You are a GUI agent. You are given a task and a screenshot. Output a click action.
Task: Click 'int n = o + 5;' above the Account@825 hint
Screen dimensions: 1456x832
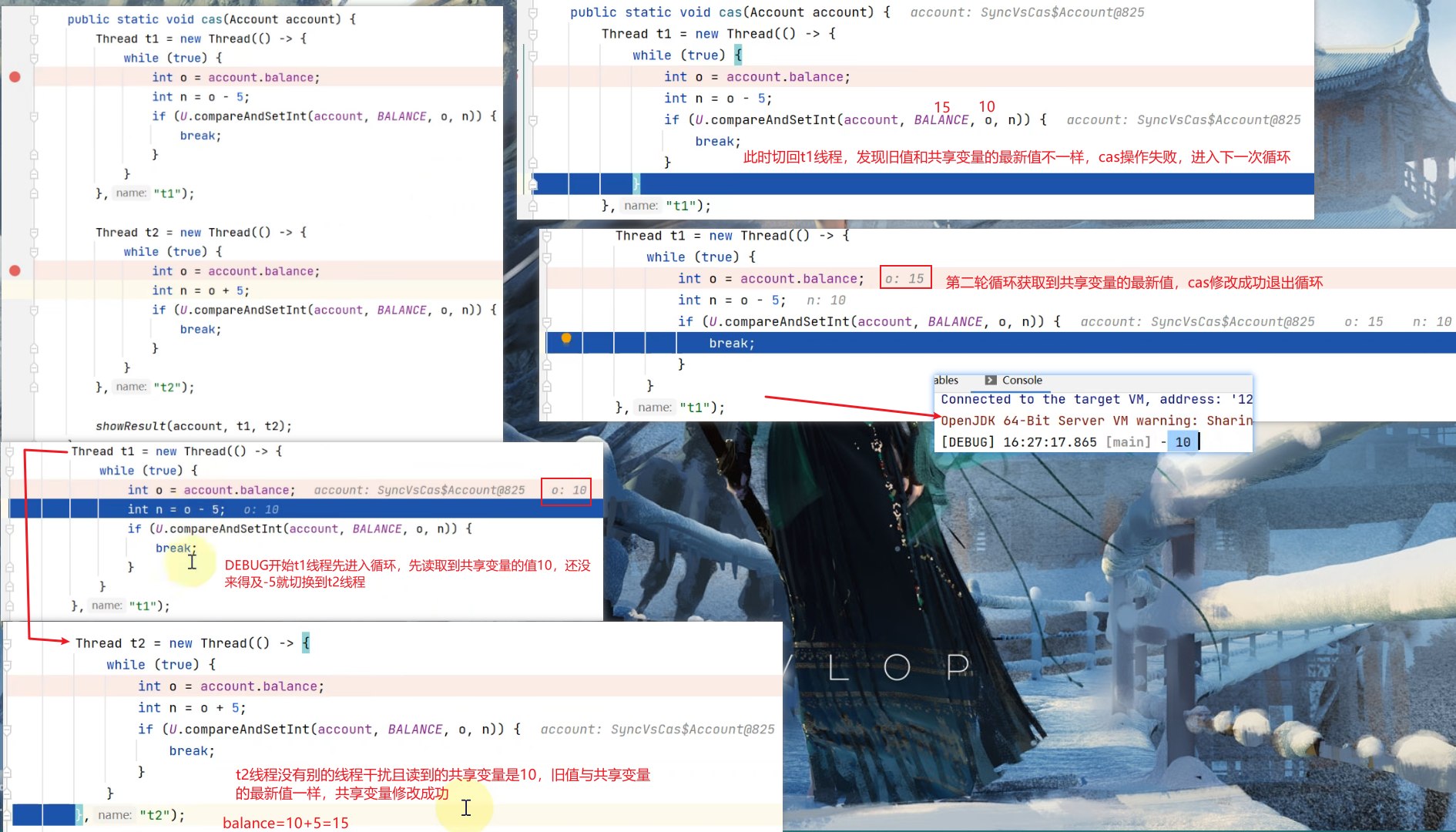point(192,708)
